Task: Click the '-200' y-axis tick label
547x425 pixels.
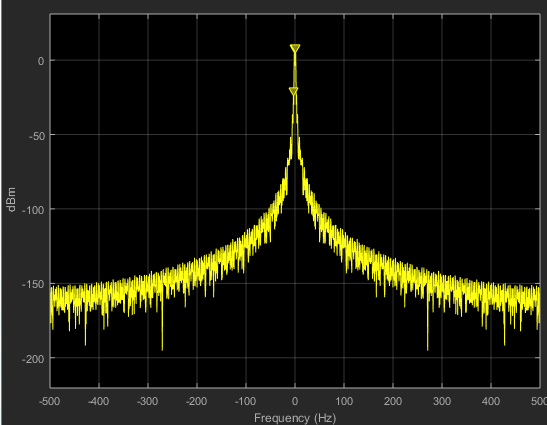Action: (x=33, y=359)
